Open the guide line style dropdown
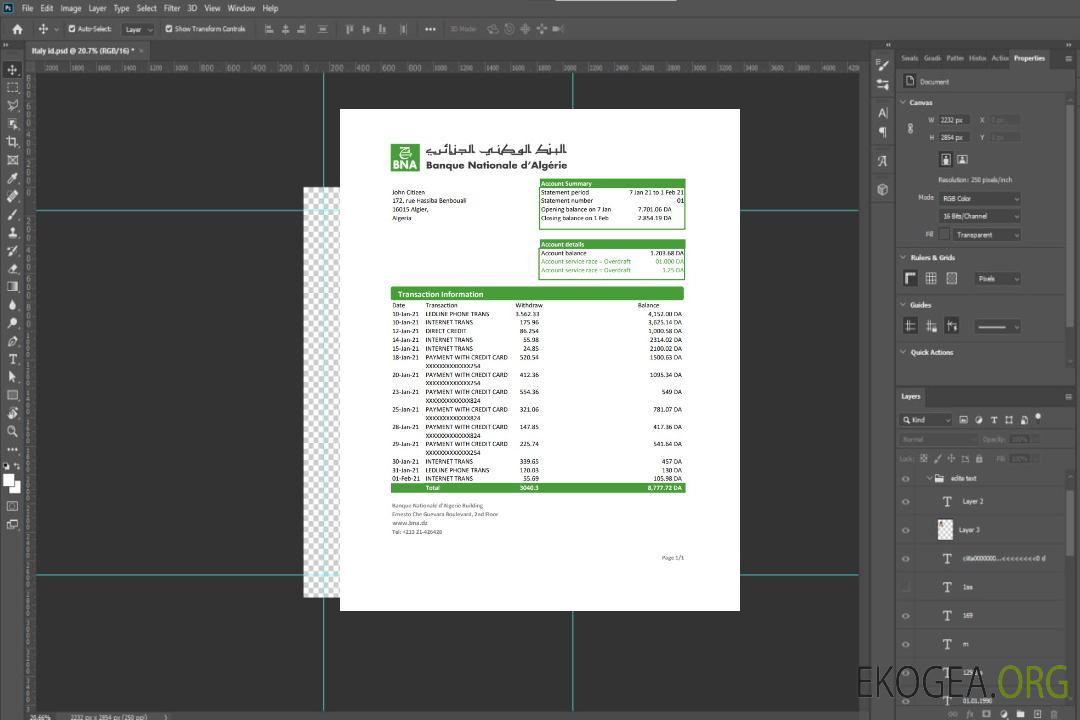The image size is (1080, 720). click(997, 327)
